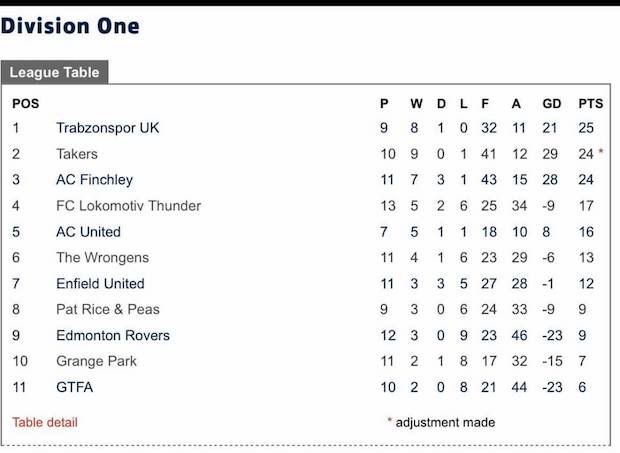620x453 pixels.
Task: Click the Division One heading
Action: click(70, 26)
